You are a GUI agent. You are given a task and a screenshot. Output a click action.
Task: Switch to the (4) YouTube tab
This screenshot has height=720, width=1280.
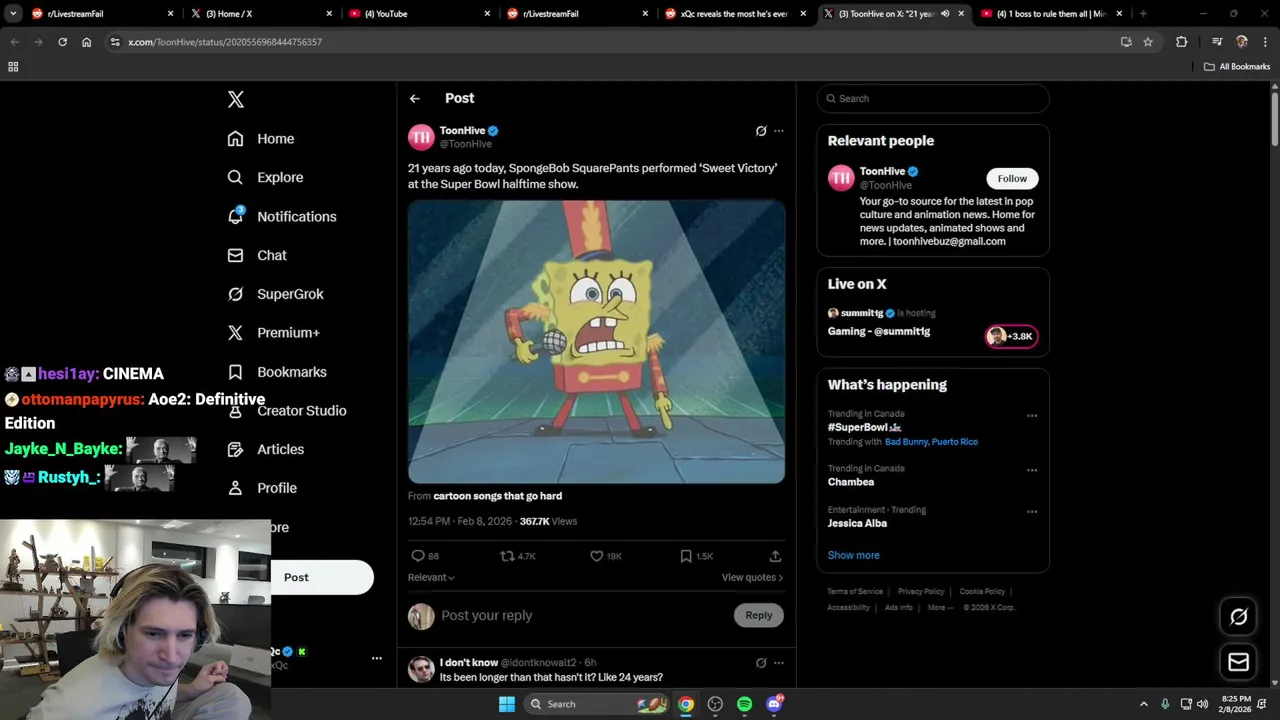[x=420, y=14]
